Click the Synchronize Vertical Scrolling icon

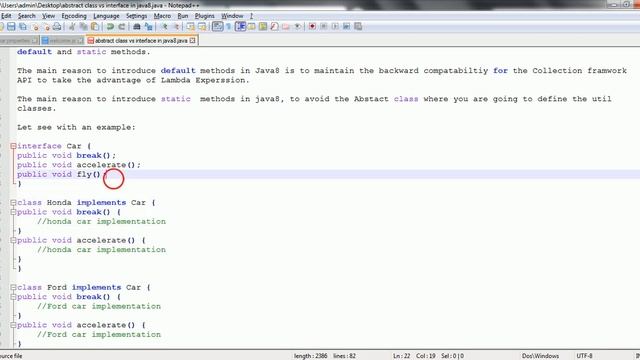point(191,27)
